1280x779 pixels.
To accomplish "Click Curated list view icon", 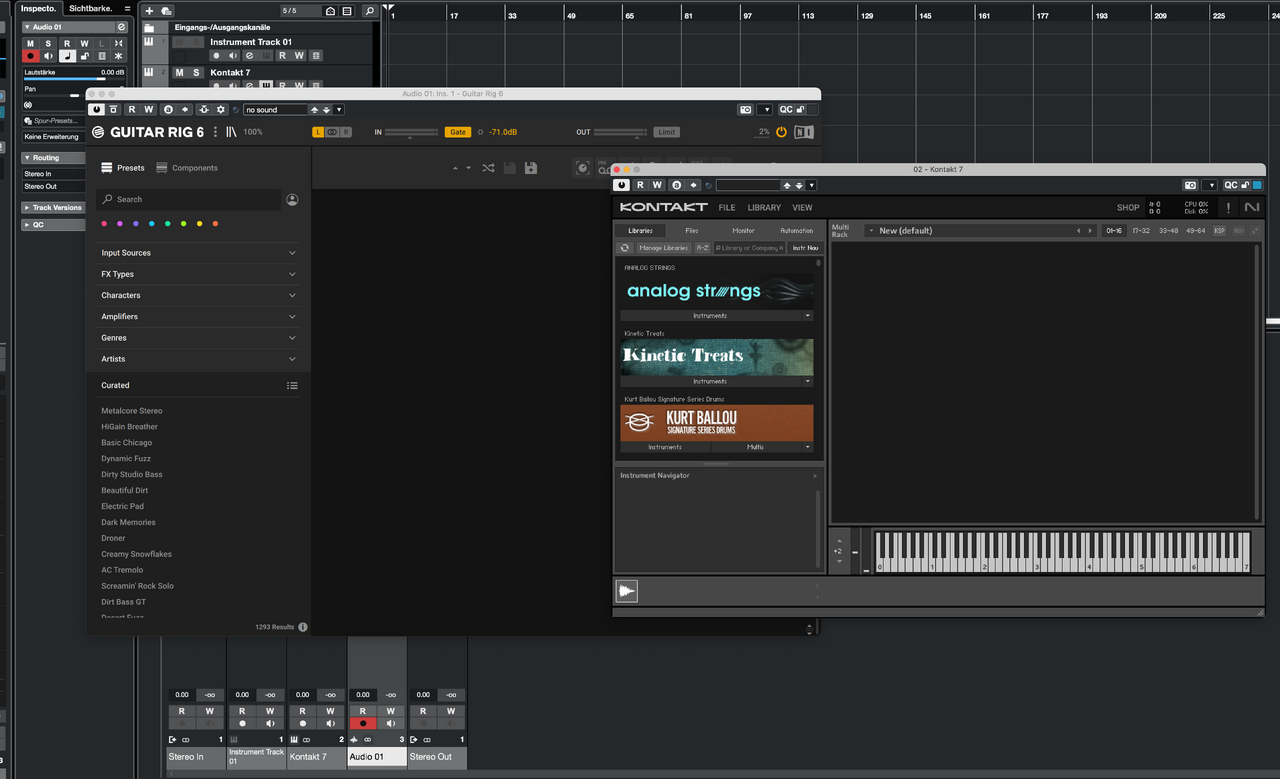I will click(x=292, y=385).
